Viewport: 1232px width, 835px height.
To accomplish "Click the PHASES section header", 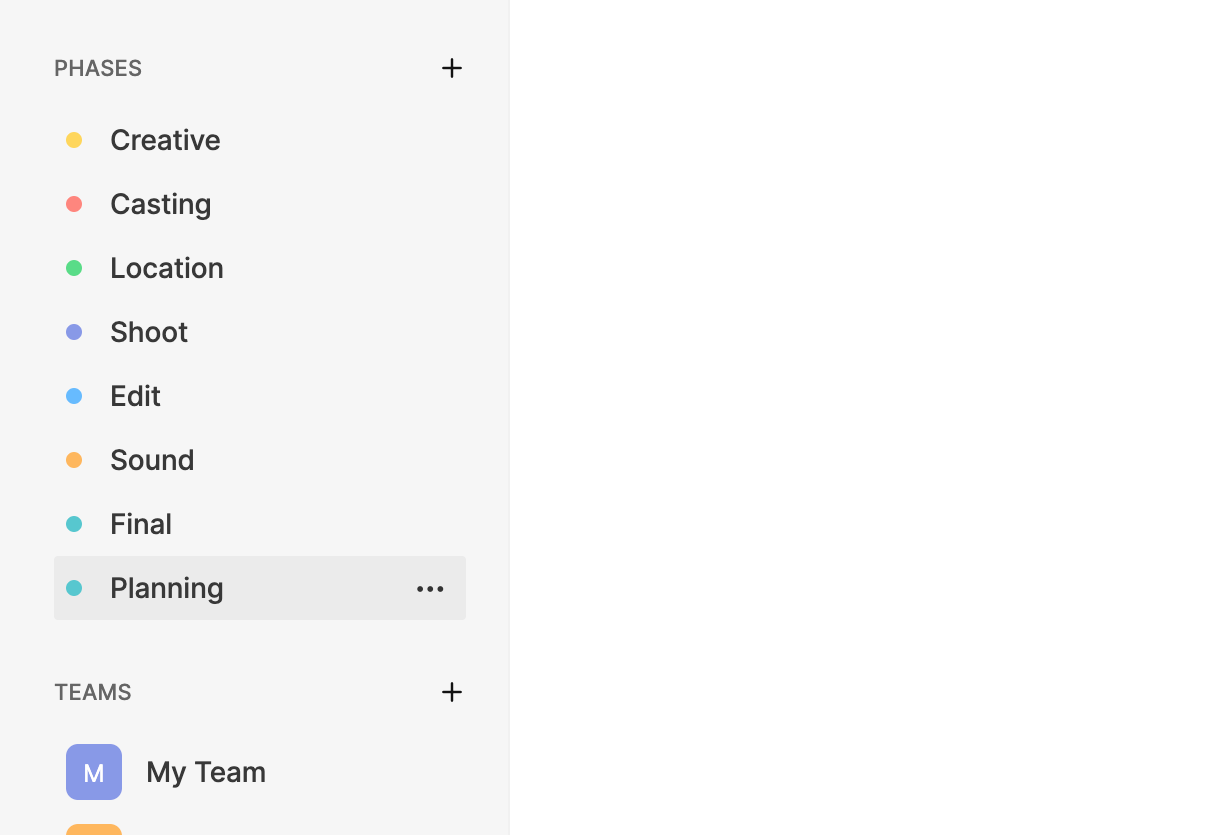I will [98, 68].
